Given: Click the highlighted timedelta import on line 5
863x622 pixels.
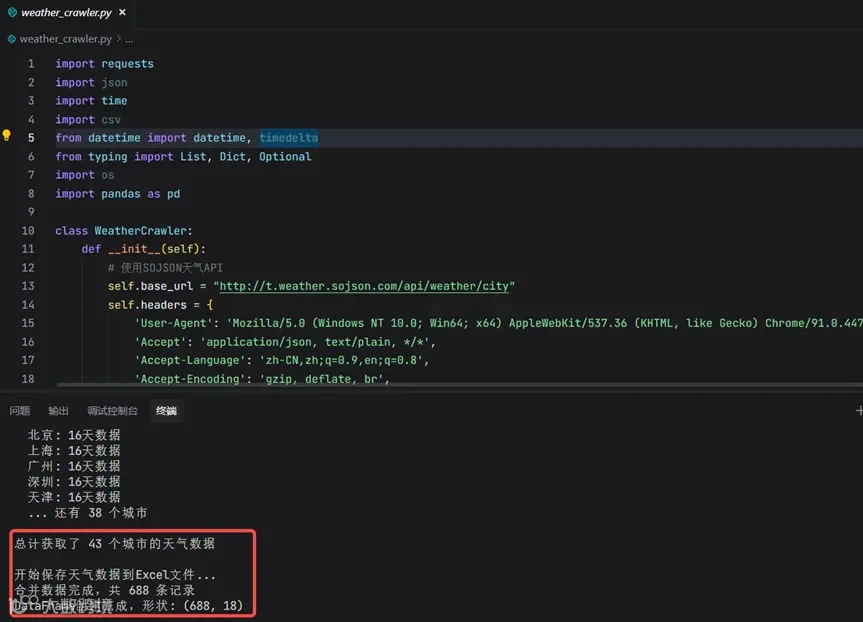Looking at the screenshot, I should click(x=289, y=138).
